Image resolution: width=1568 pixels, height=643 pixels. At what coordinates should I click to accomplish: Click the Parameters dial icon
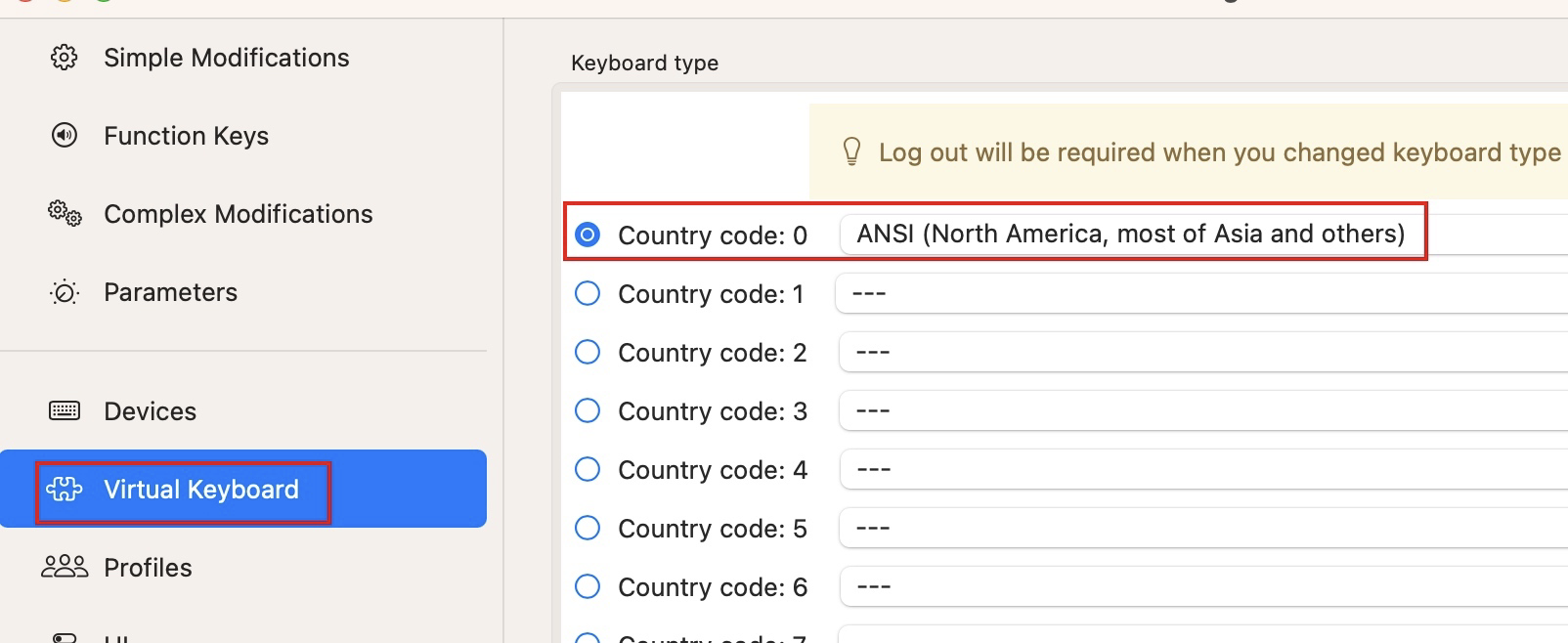pos(65,292)
